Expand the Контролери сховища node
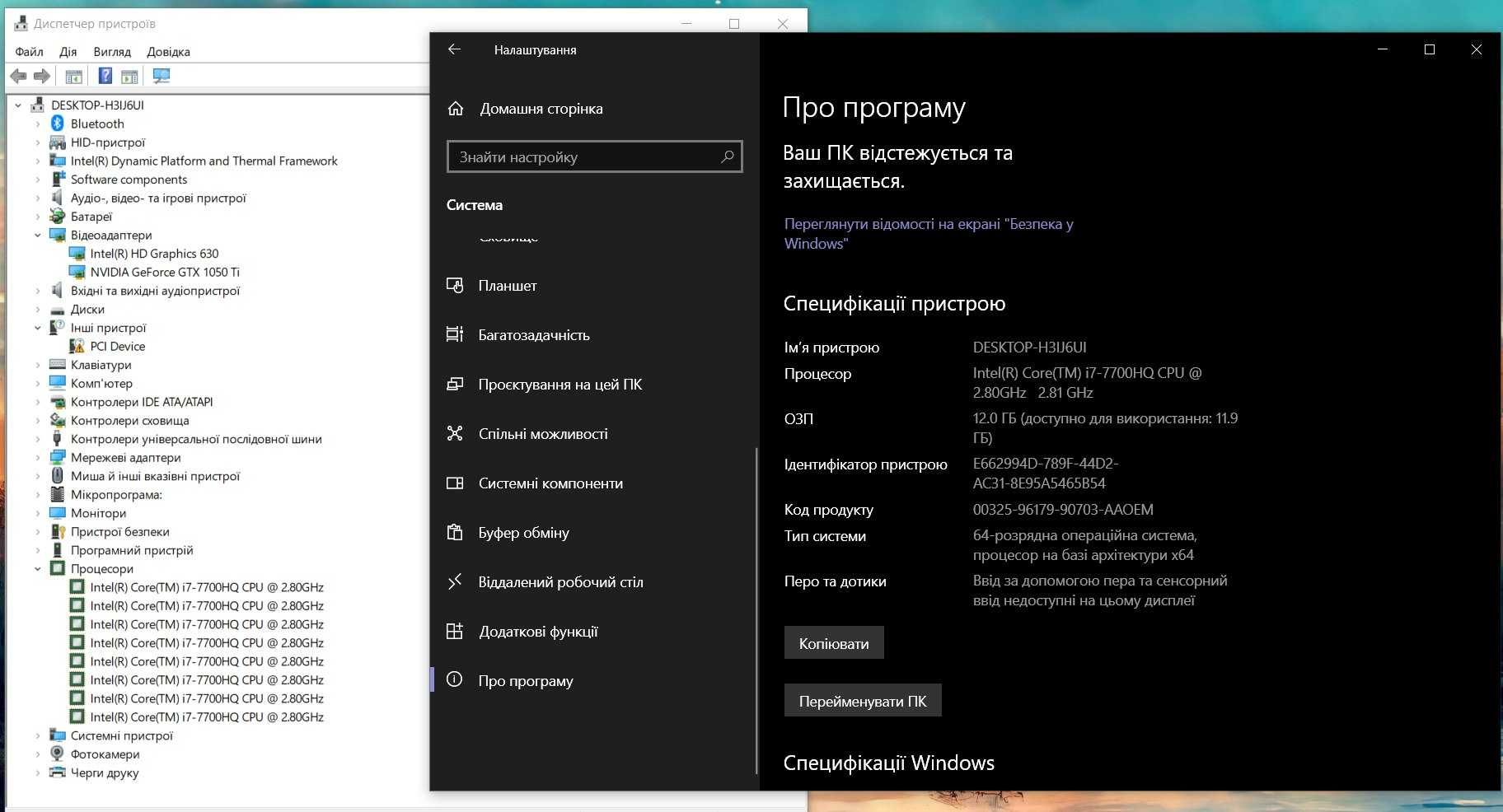The image size is (1503, 812). (38, 421)
